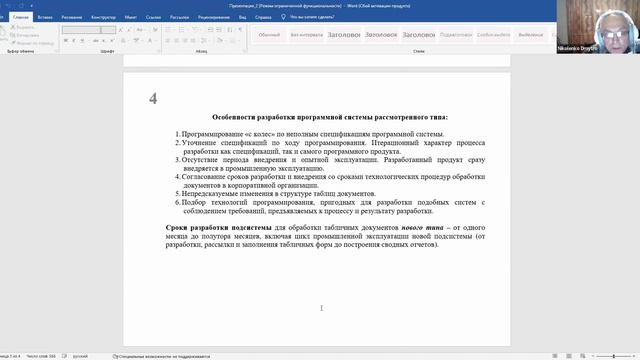
Task: Apply the font color icon
Action: pos(149,40)
